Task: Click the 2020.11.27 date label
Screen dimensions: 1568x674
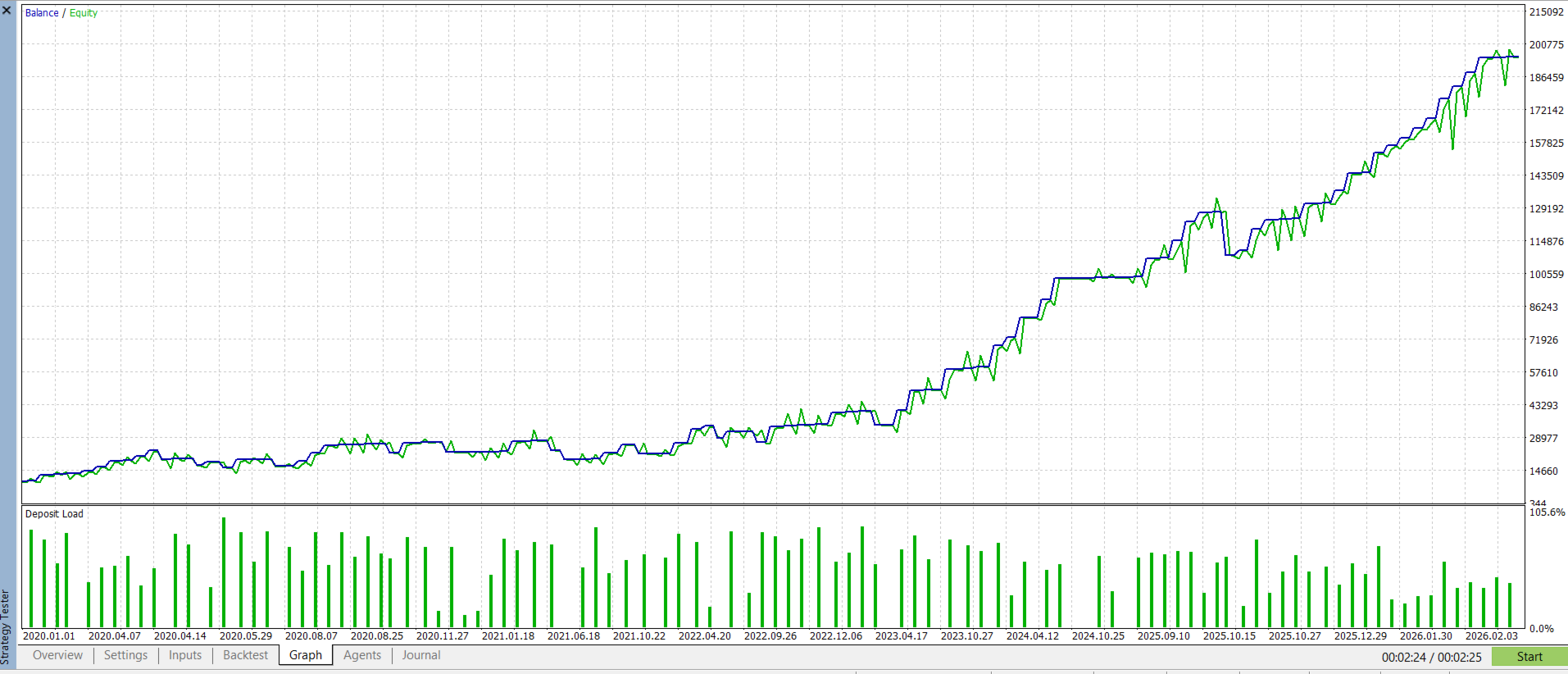Action: click(x=443, y=636)
